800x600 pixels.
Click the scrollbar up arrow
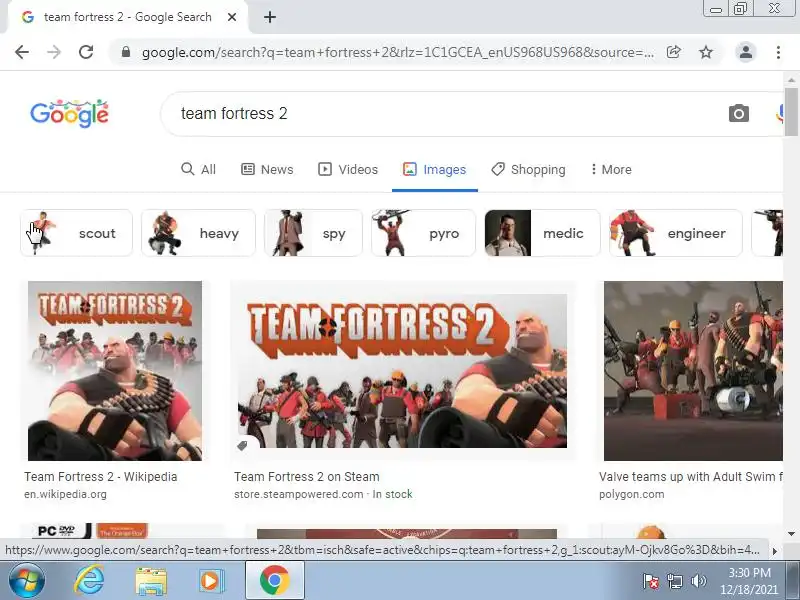click(x=791, y=80)
